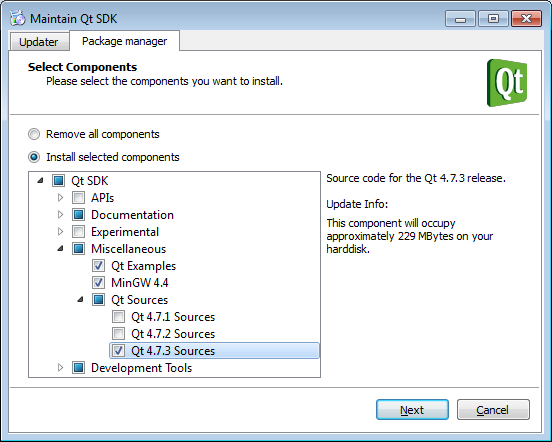Viewport: 552px width, 442px height.
Task: Click the green Qt logo icon
Action: point(507,83)
